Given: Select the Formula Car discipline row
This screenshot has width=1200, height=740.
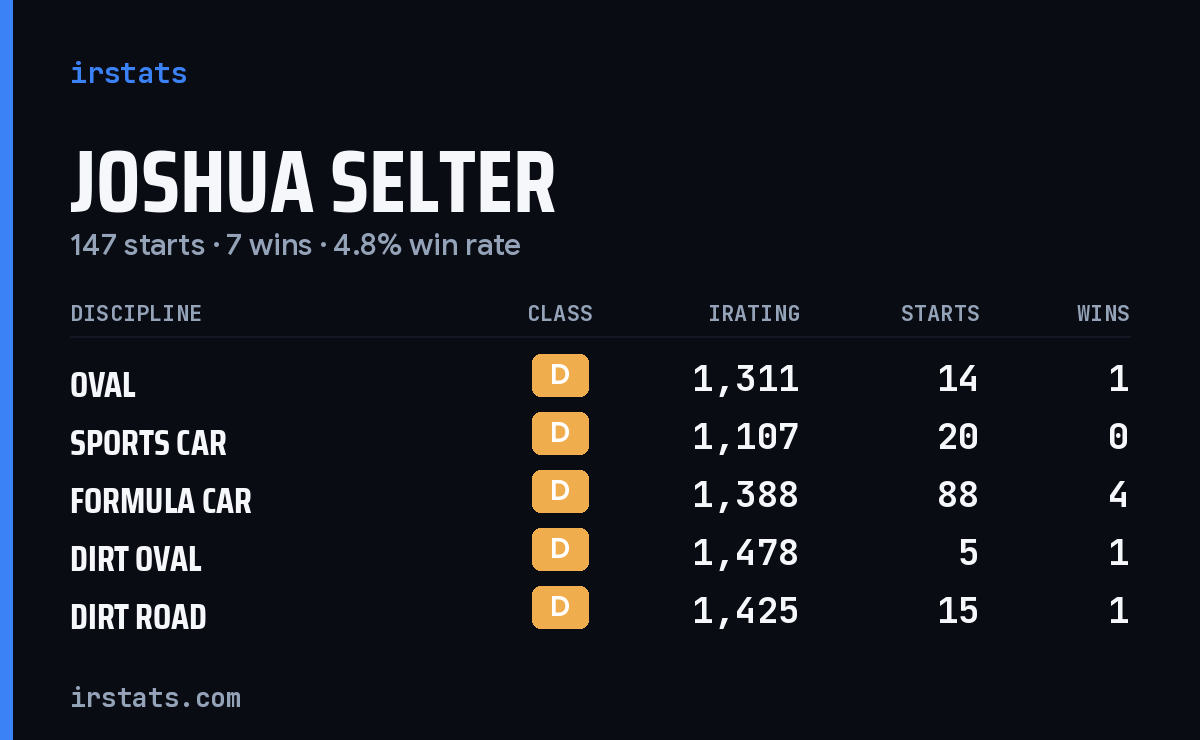Looking at the screenshot, I should click(x=600, y=495).
